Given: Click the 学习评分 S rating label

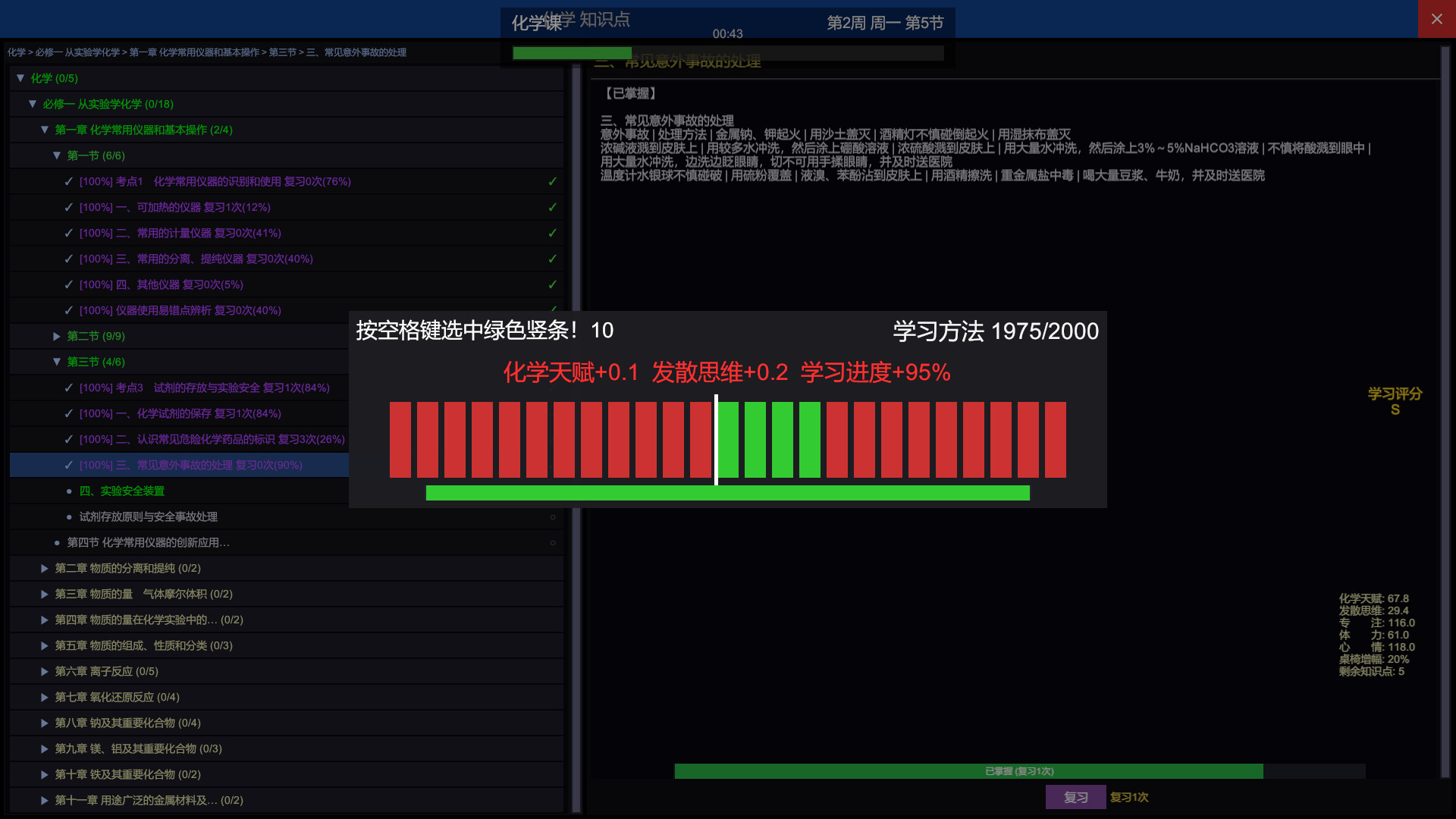Looking at the screenshot, I should point(1395,402).
